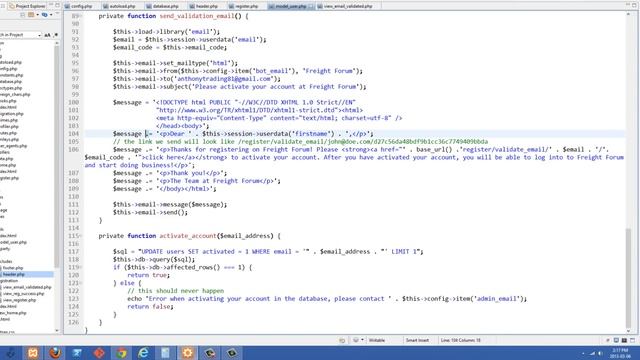640x360 pixels.
Task: Select model_user.php in the project tree
Action: [13, 242]
